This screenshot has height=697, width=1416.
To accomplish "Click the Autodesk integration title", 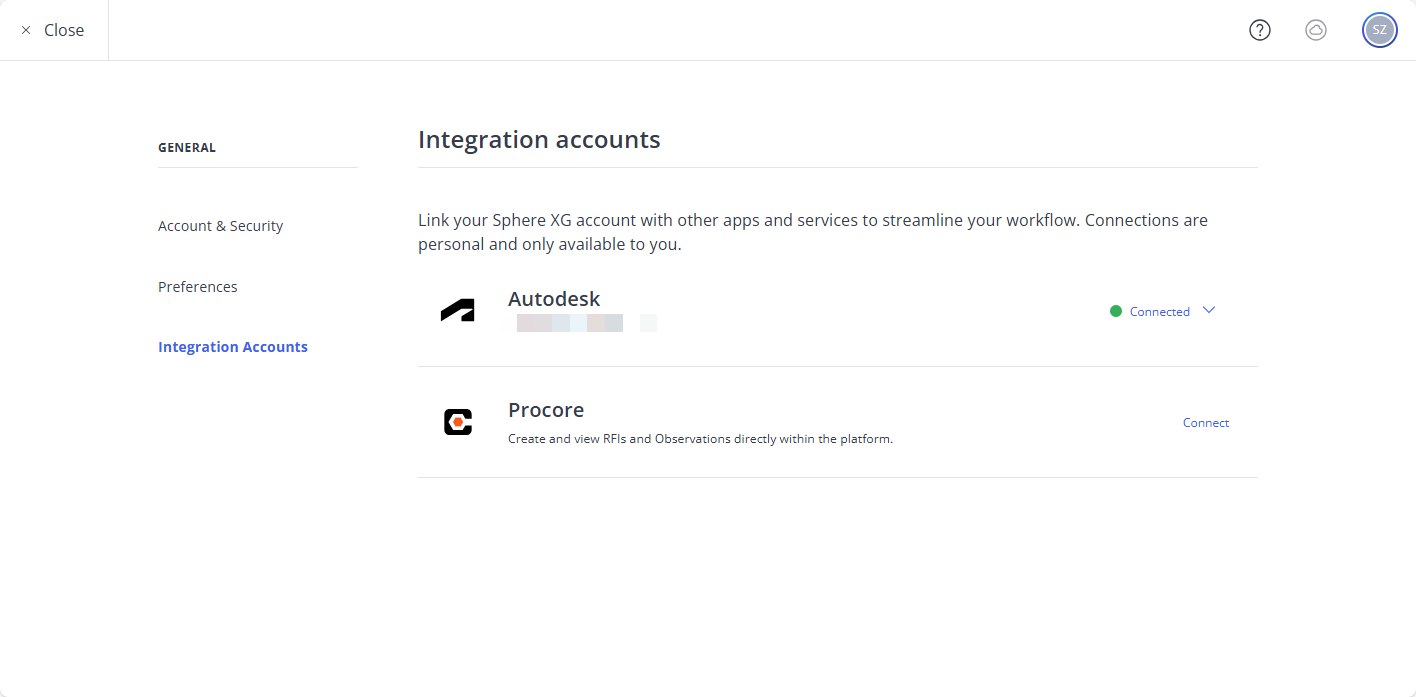I will pos(554,299).
